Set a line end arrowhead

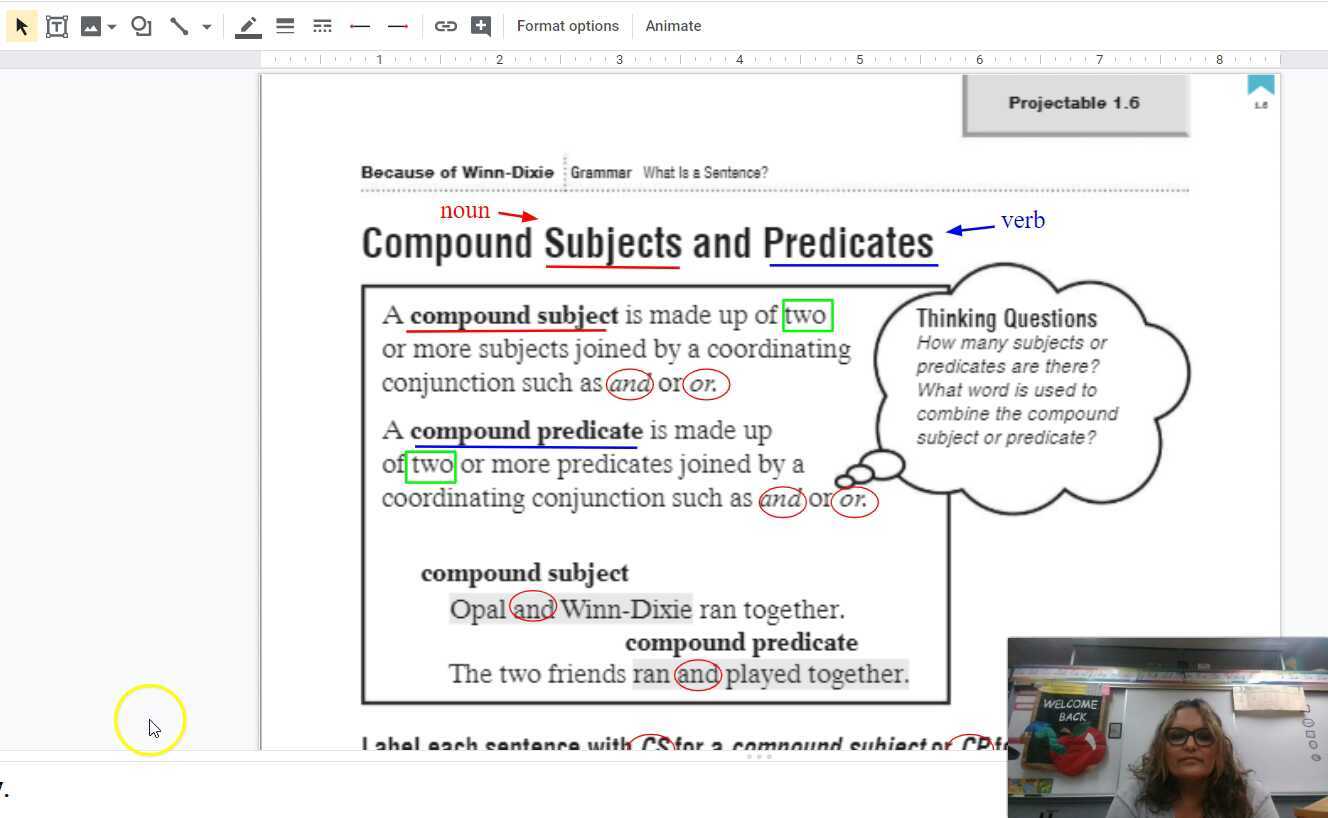pyautogui.click(x=397, y=25)
